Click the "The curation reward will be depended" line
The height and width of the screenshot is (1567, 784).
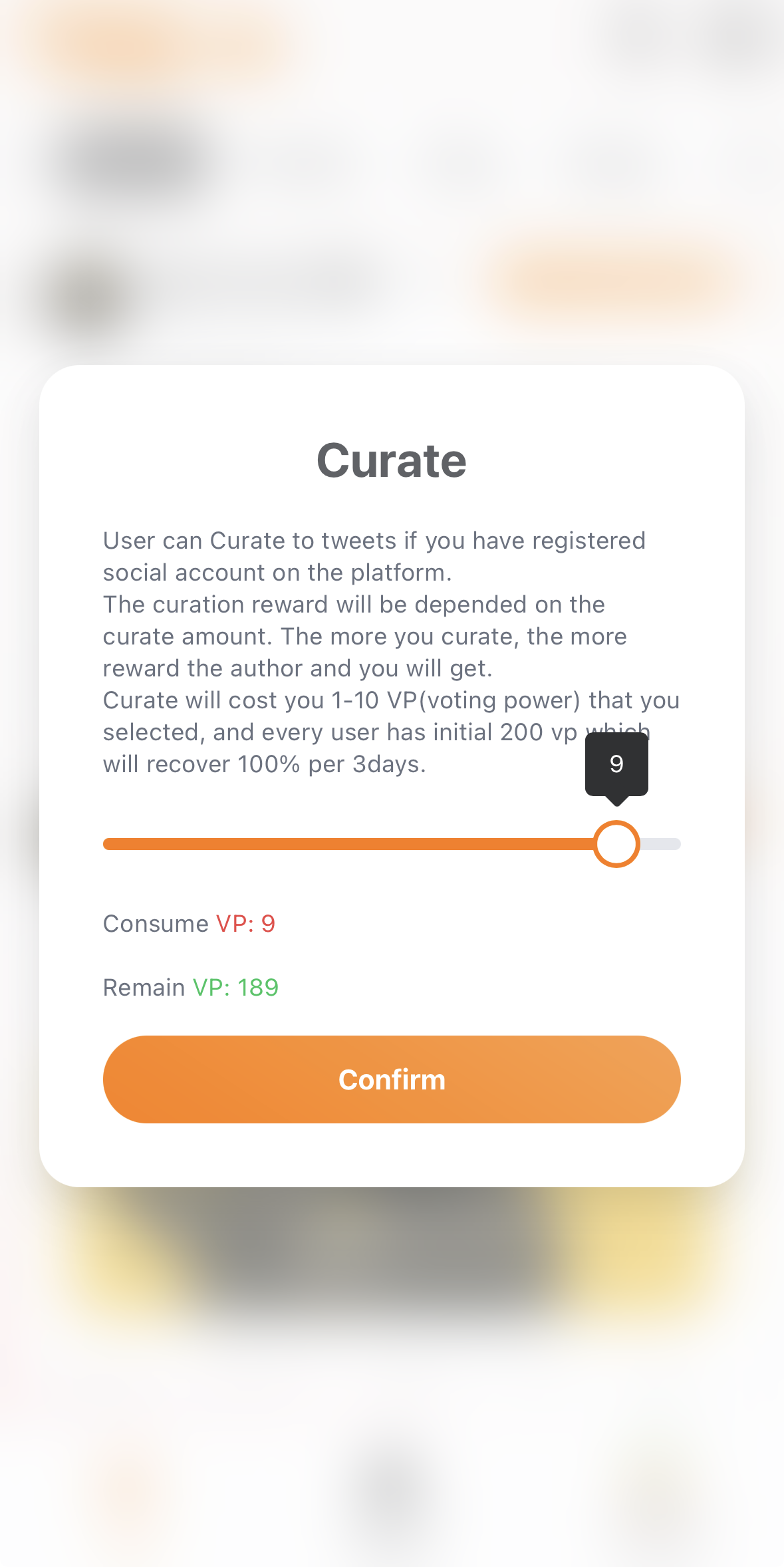[x=354, y=604]
